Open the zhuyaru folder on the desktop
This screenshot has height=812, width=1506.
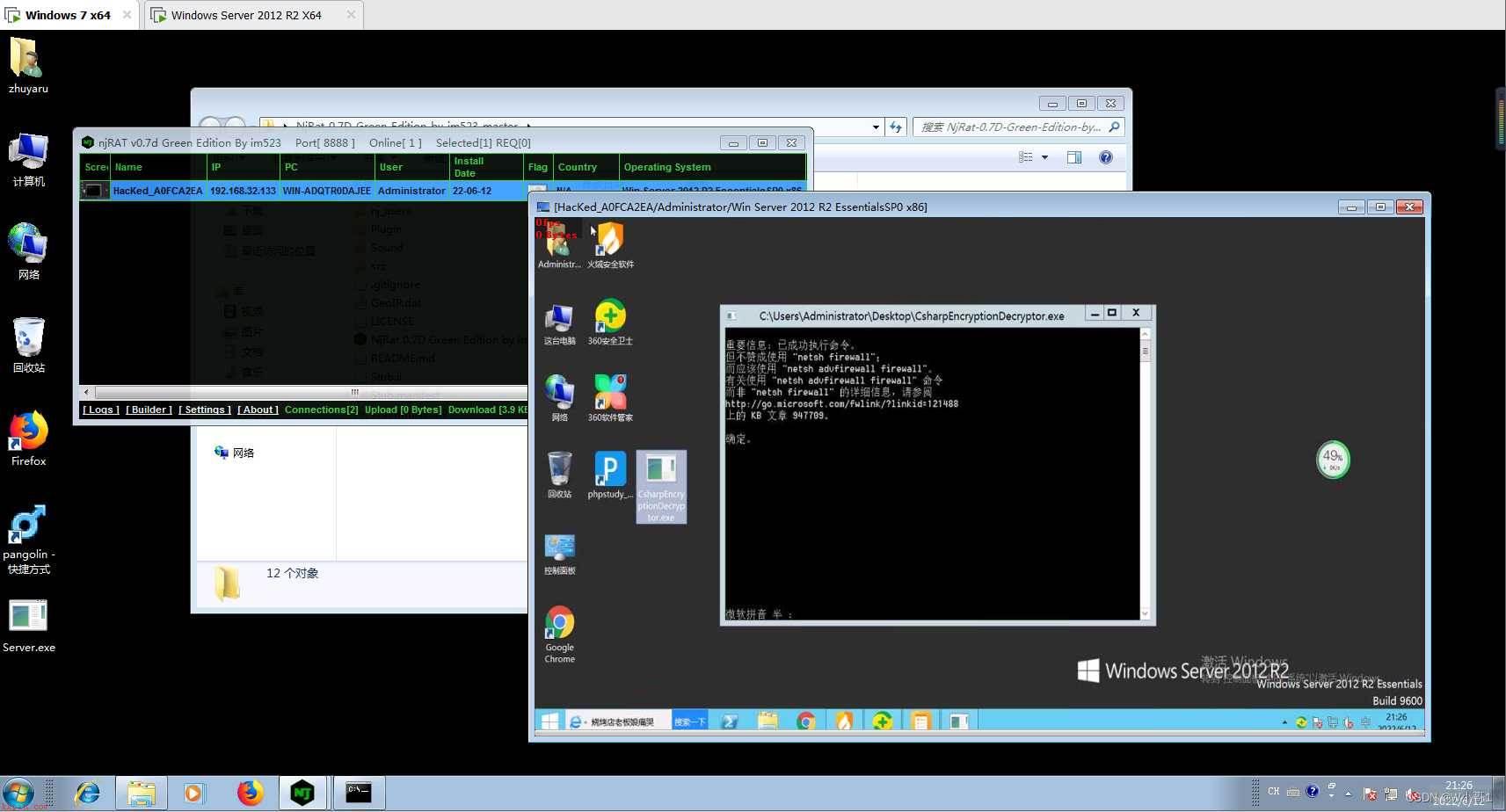[28, 66]
